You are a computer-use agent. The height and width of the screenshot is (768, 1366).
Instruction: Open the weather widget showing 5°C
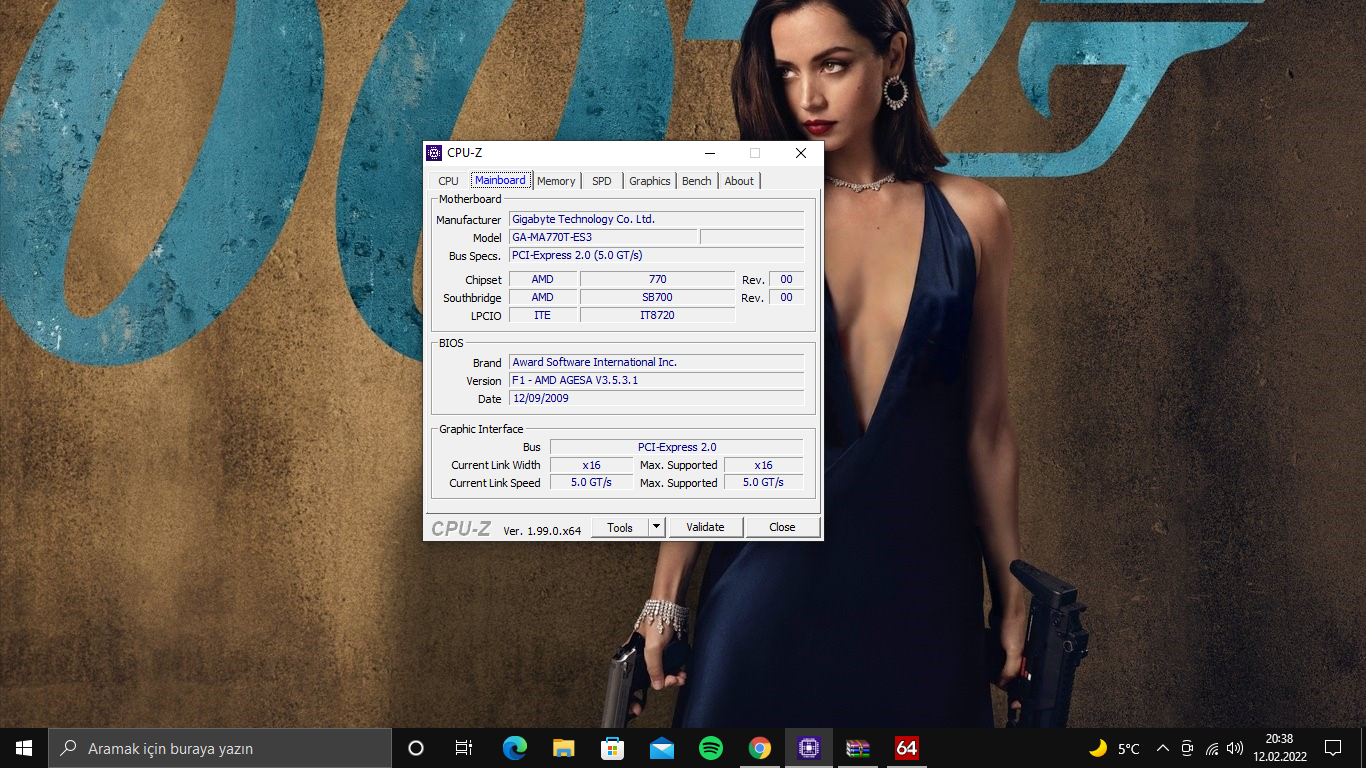pos(1114,748)
